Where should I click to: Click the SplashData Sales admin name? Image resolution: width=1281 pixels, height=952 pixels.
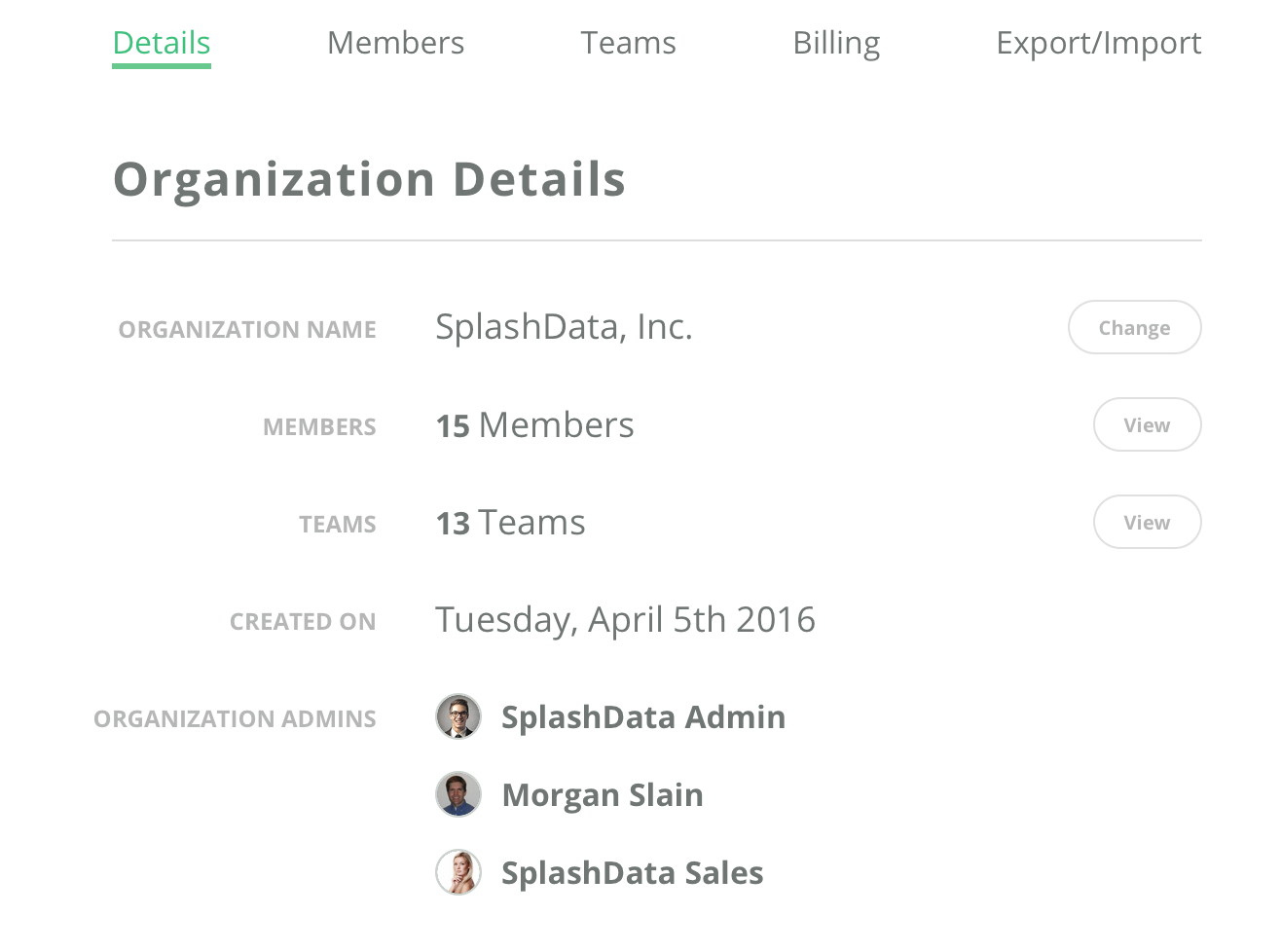(632, 872)
